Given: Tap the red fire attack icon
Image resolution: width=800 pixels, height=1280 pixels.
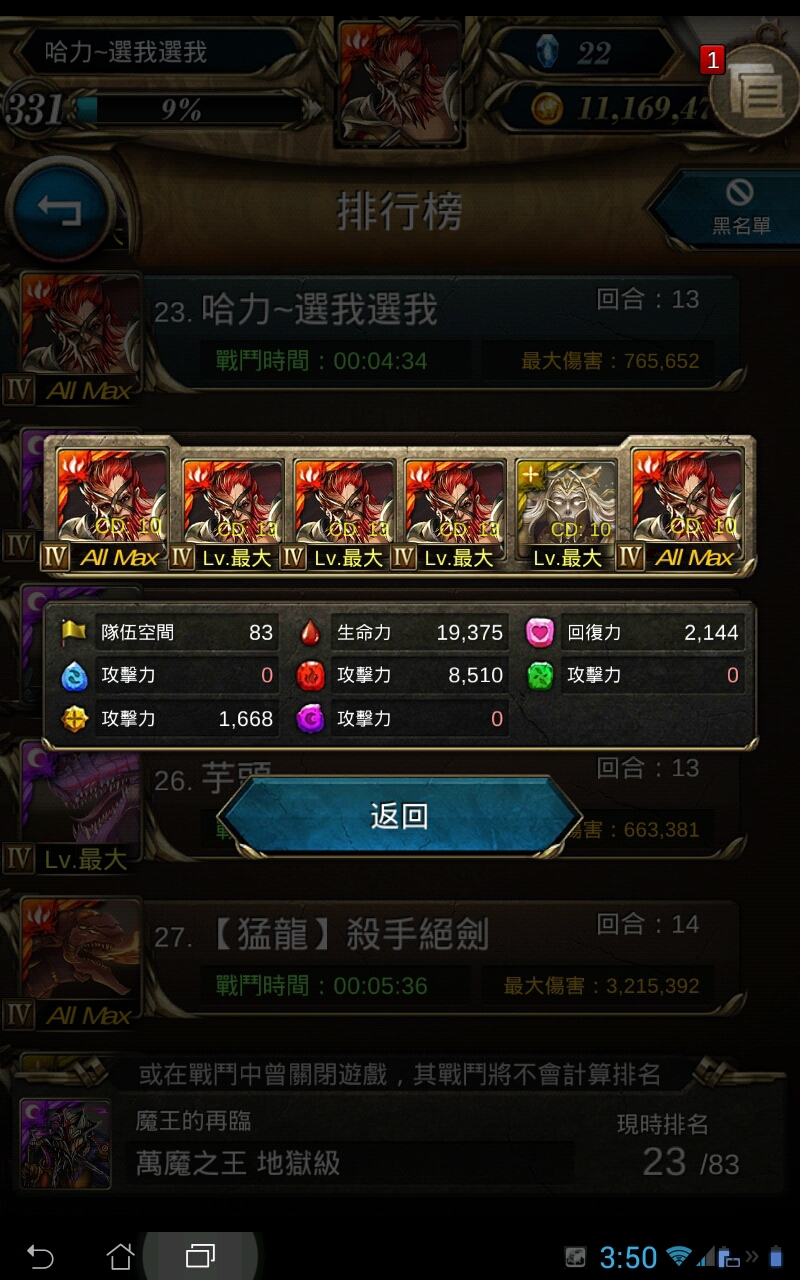Looking at the screenshot, I should pos(312,676).
